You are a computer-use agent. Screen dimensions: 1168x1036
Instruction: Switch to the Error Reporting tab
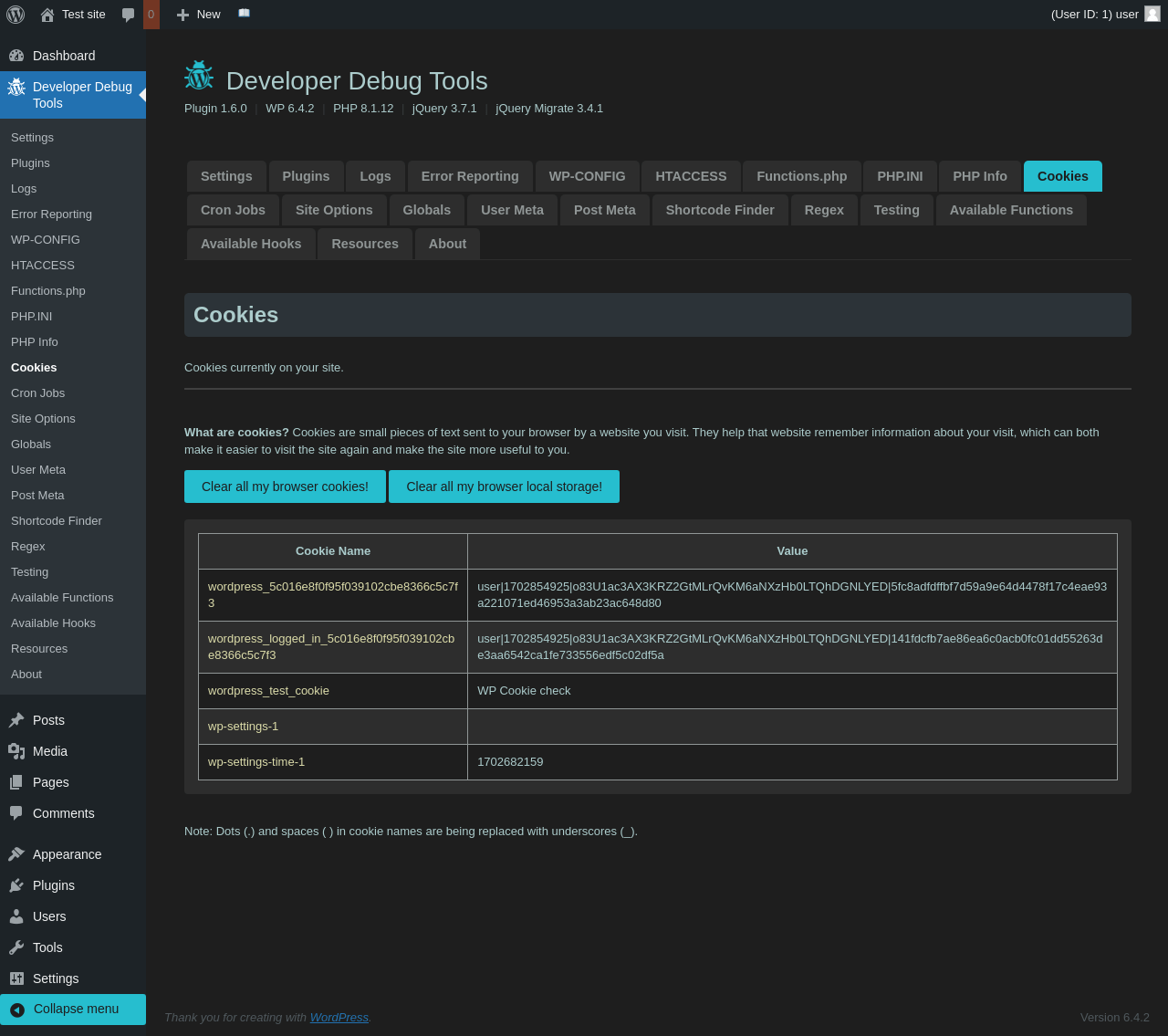(x=470, y=176)
